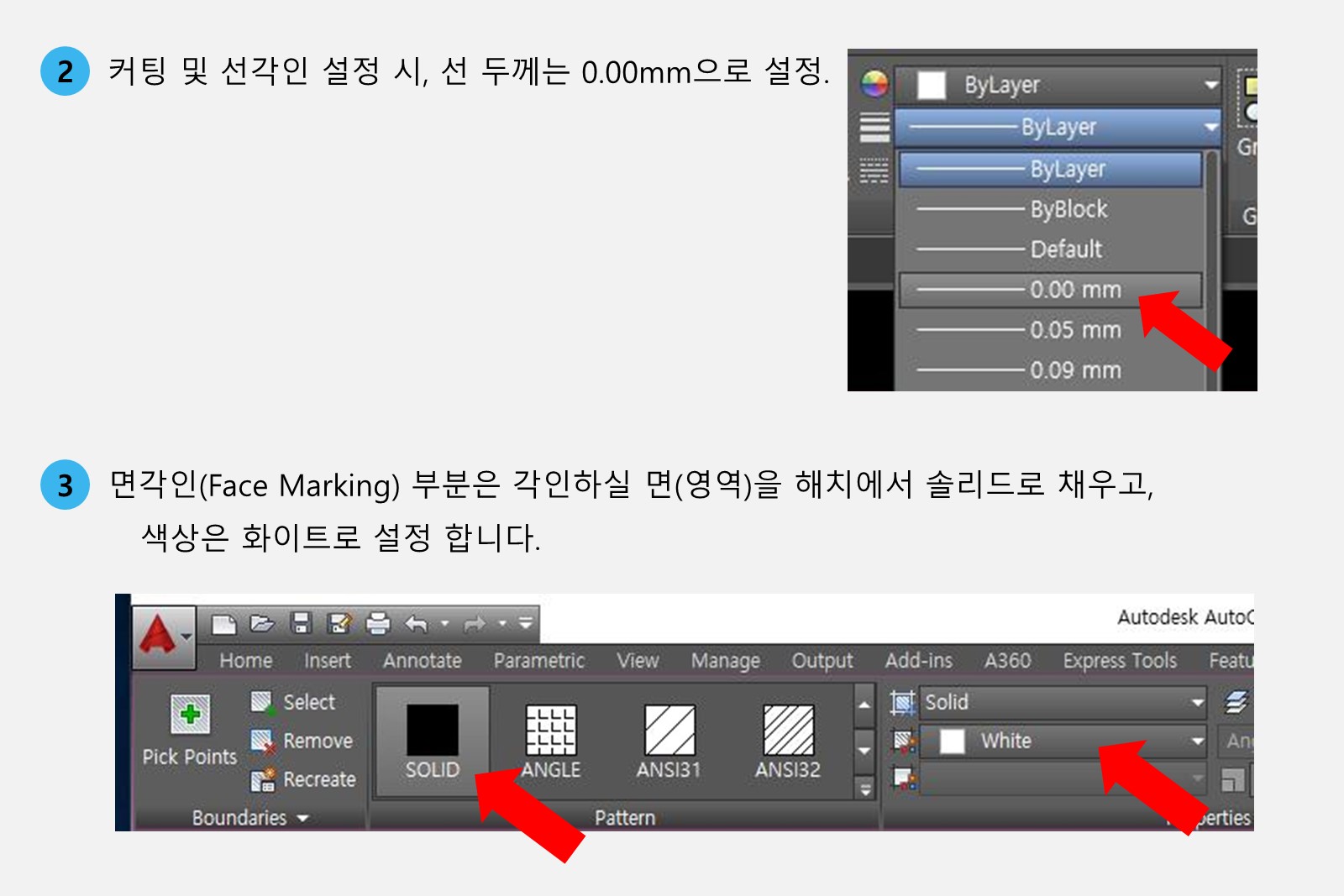Expand the full hatch pattern gallery
The image size is (1344, 896).
point(864,788)
